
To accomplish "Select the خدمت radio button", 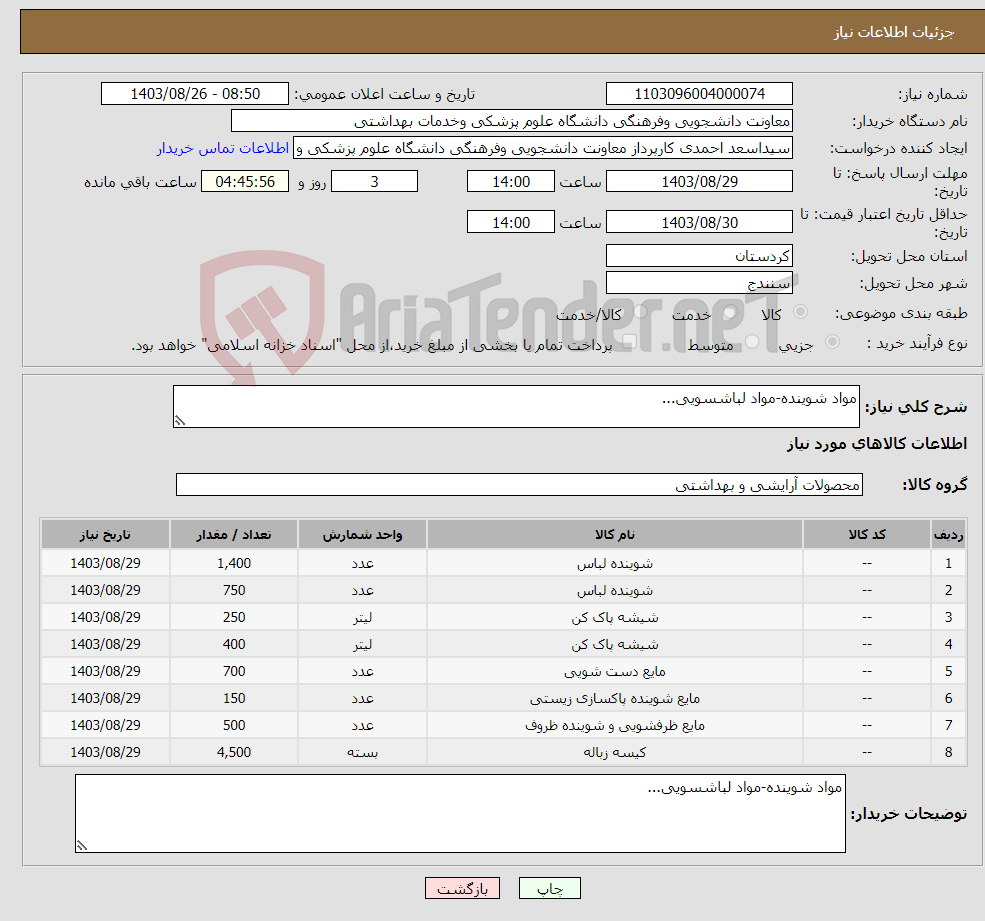I will [x=729, y=312].
